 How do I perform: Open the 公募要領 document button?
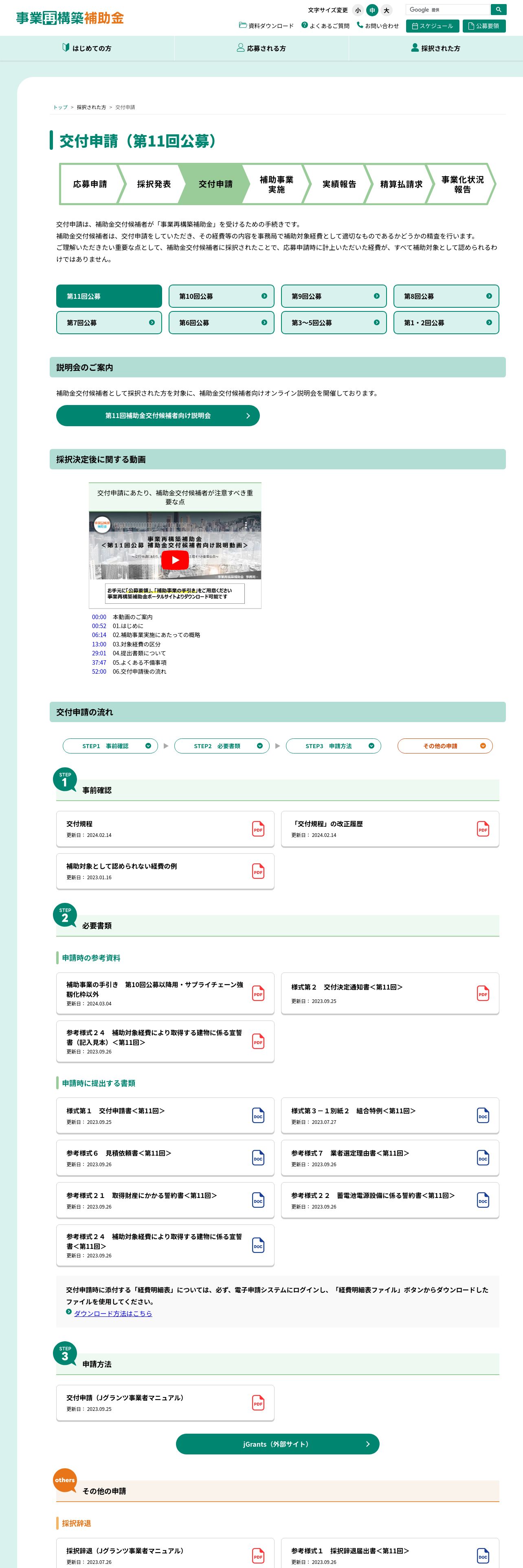(x=484, y=26)
